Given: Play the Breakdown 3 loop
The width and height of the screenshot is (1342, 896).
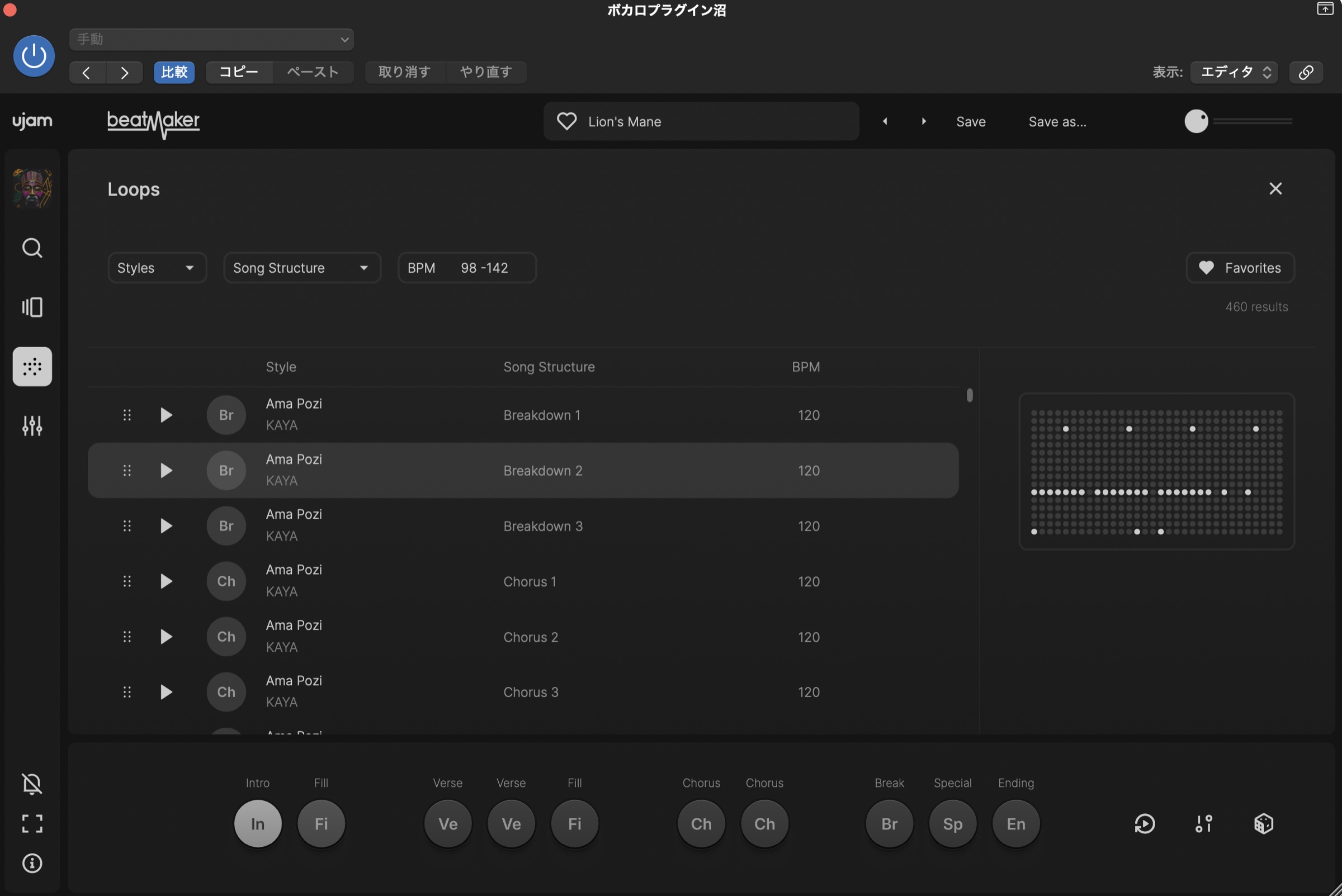Looking at the screenshot, I should pos(166,526).
